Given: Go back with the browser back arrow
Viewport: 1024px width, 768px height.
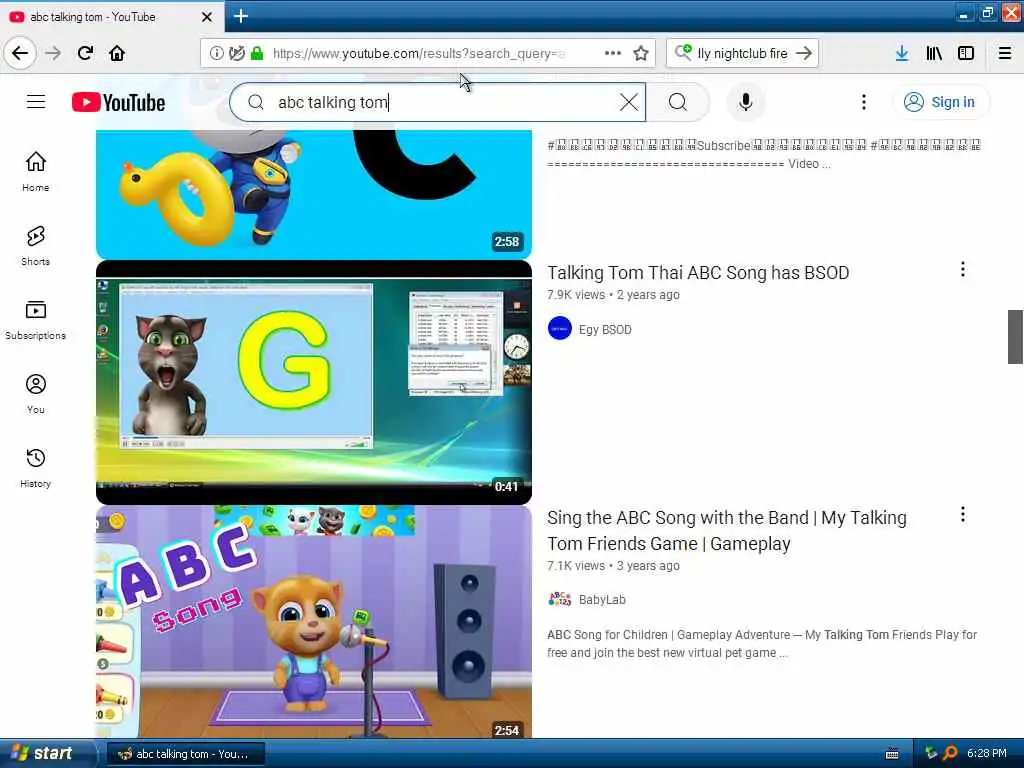Looking at the screenshot, I should pyautogui.click(x=20, y=53).
